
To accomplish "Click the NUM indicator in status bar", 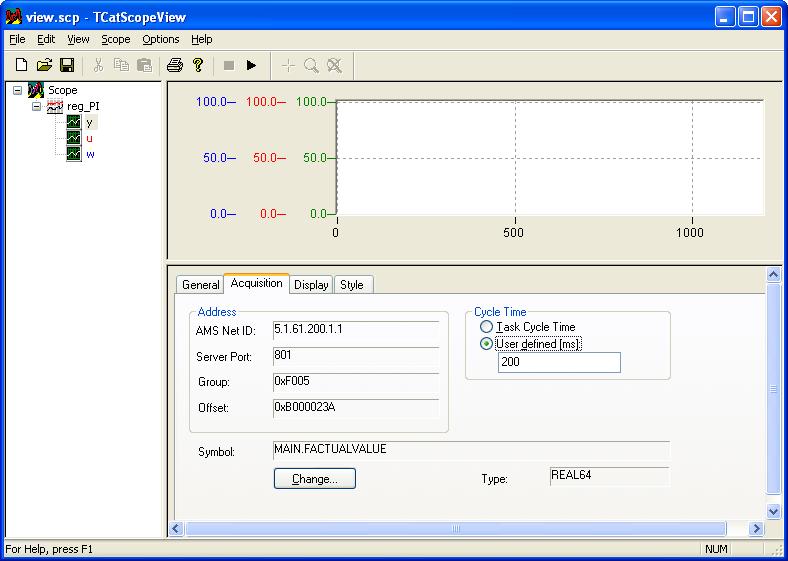I will pyautogui.click(x=716, y=549).
